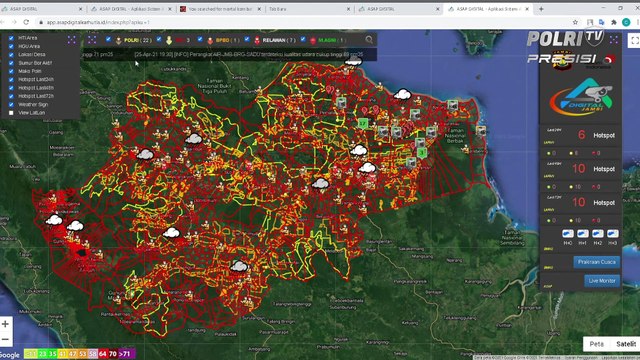Open the search magnifier in filter bar

(369, 40)
